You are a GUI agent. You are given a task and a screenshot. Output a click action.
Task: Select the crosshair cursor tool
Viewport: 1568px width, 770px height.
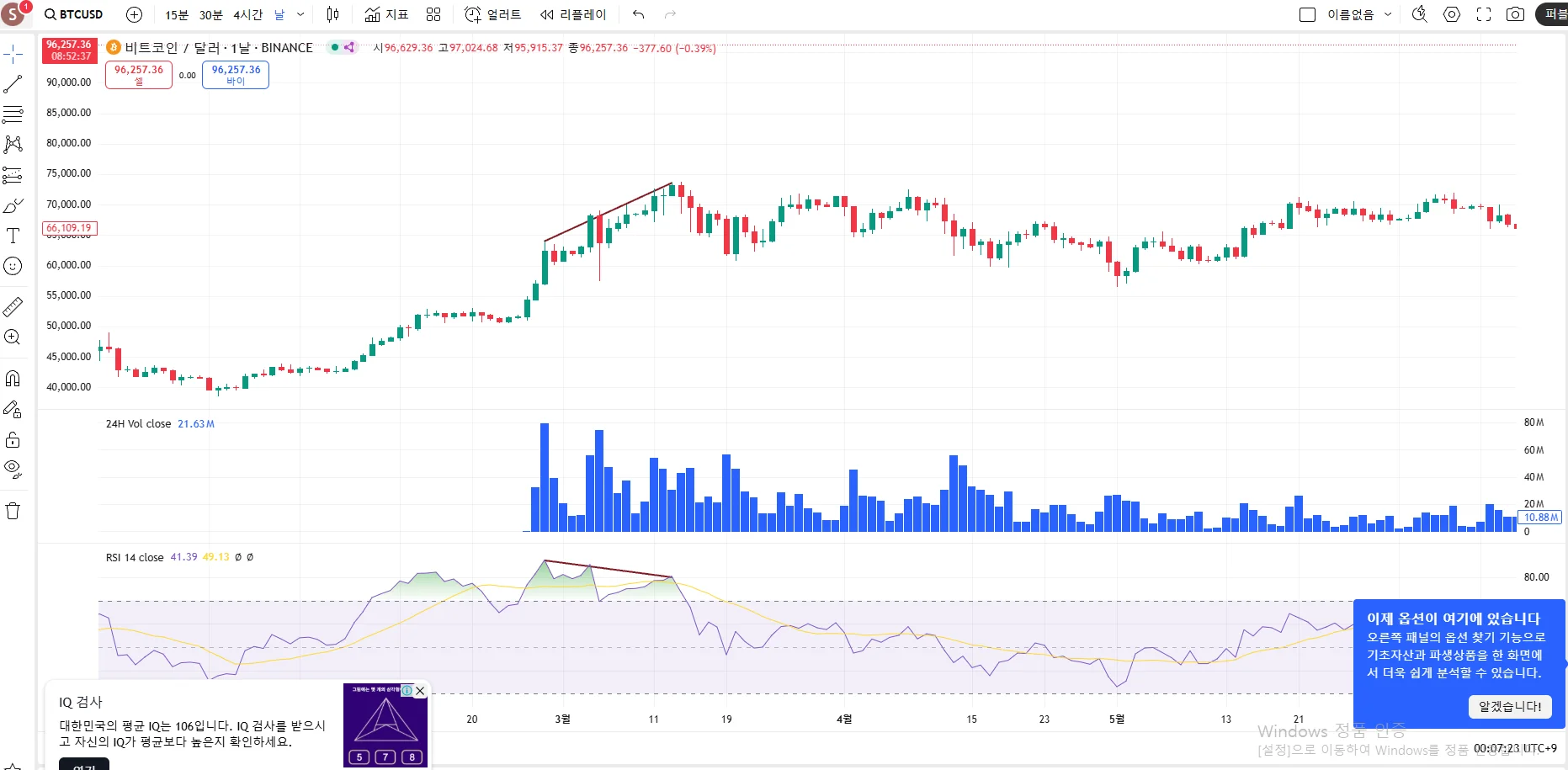click(13, 55)
